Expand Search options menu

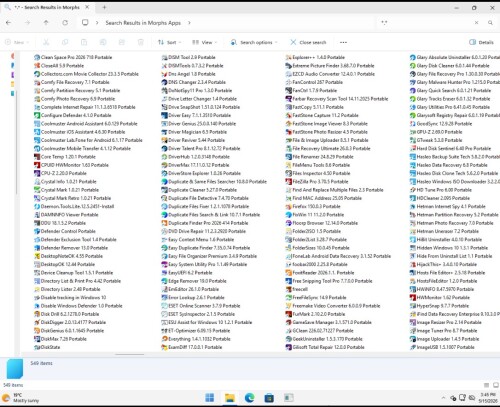pyautogui.click(x=254, y=42)
